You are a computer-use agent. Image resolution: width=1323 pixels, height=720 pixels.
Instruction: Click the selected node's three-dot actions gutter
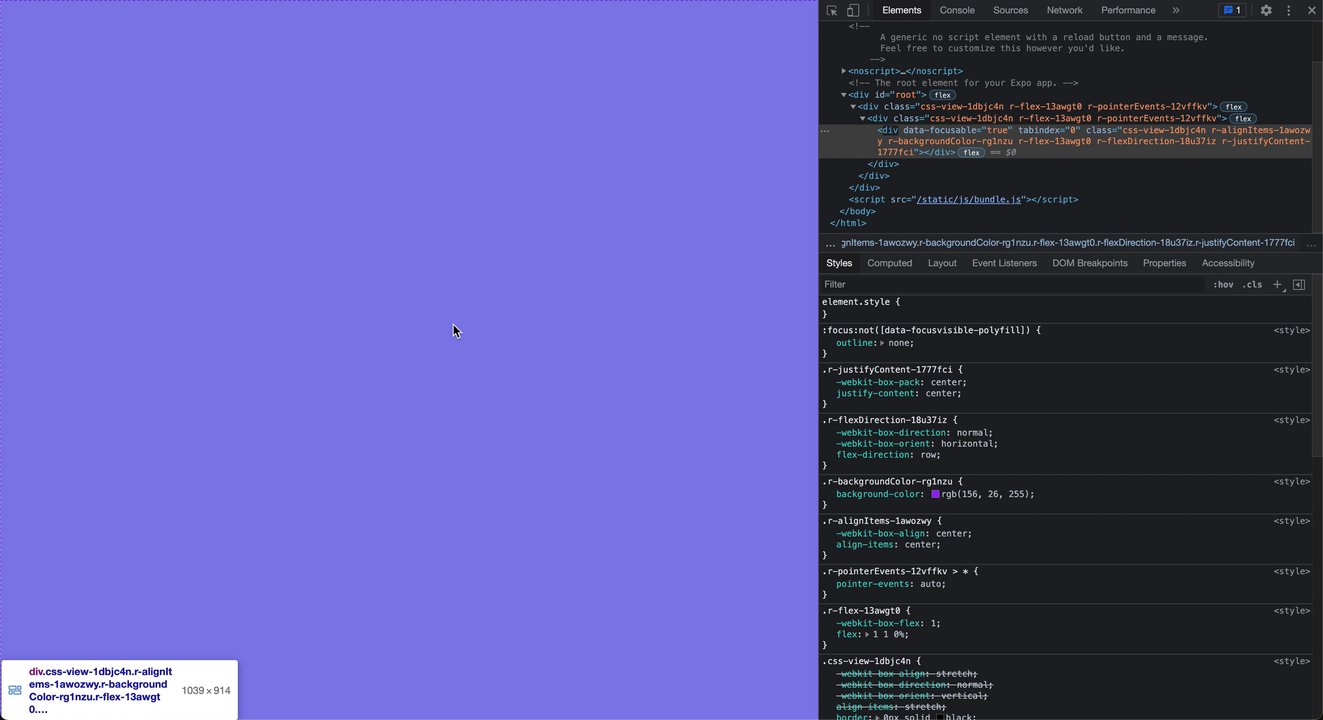point(825,130)
